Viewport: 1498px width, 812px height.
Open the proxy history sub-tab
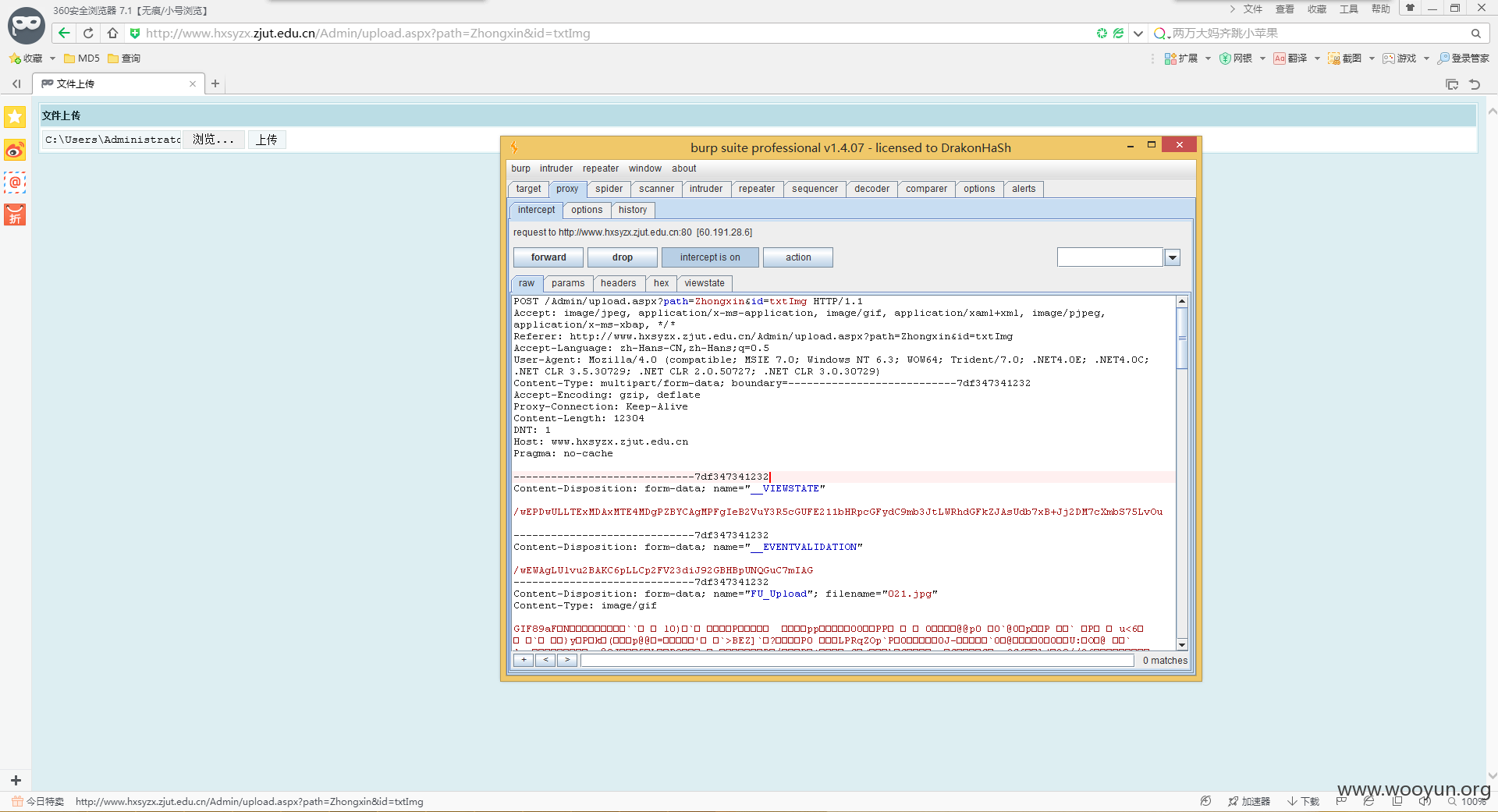[633, 210]
